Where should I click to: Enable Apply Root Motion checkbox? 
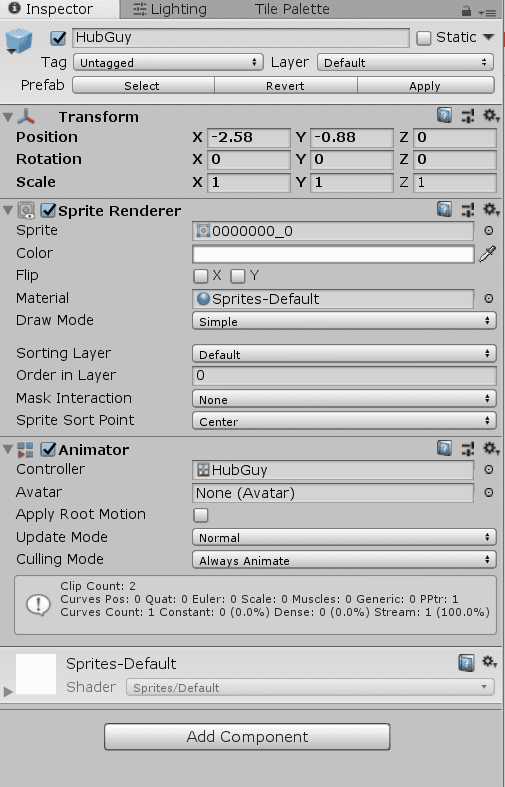[x=201, y=515]
